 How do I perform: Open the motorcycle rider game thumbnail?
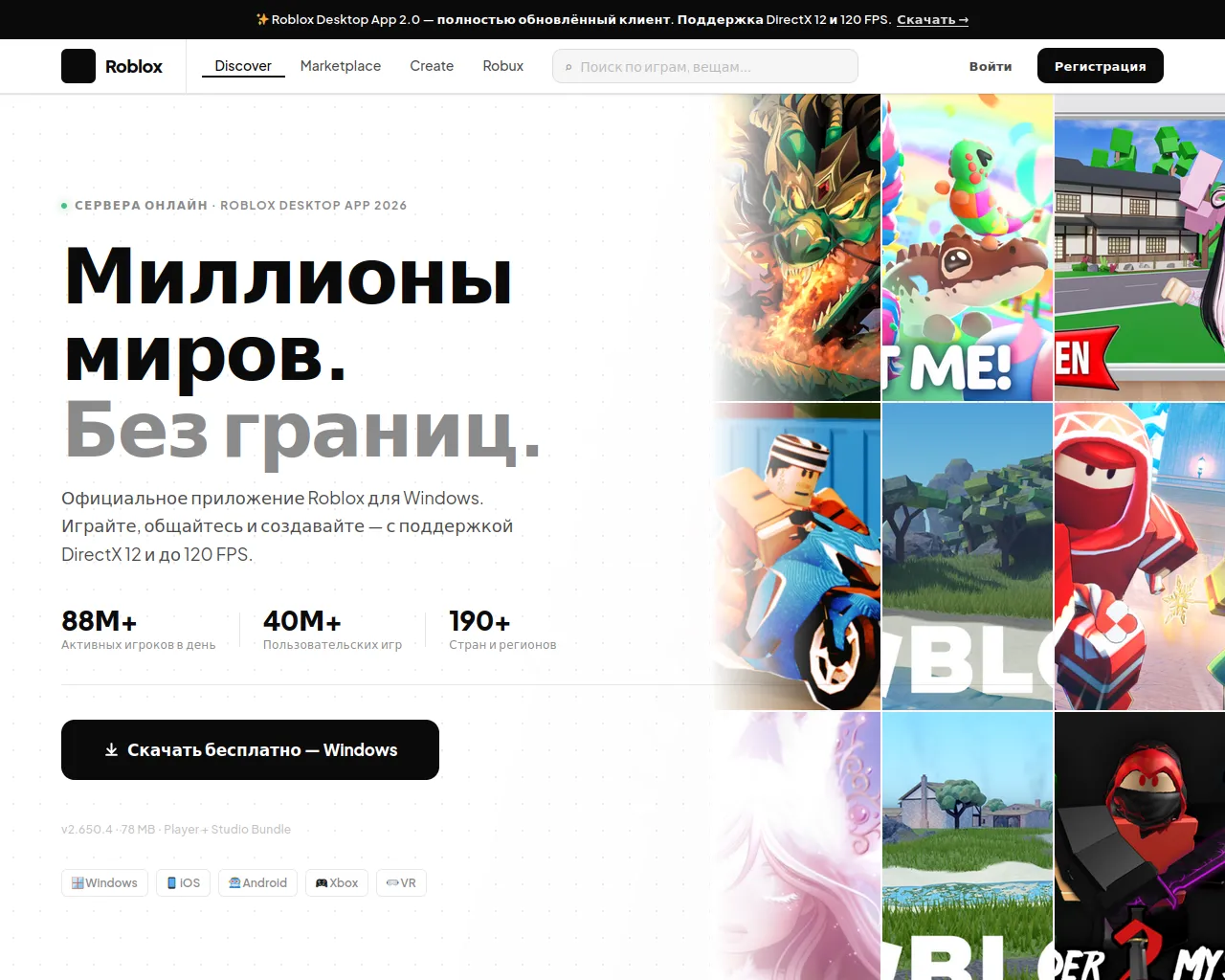[796, 556]
